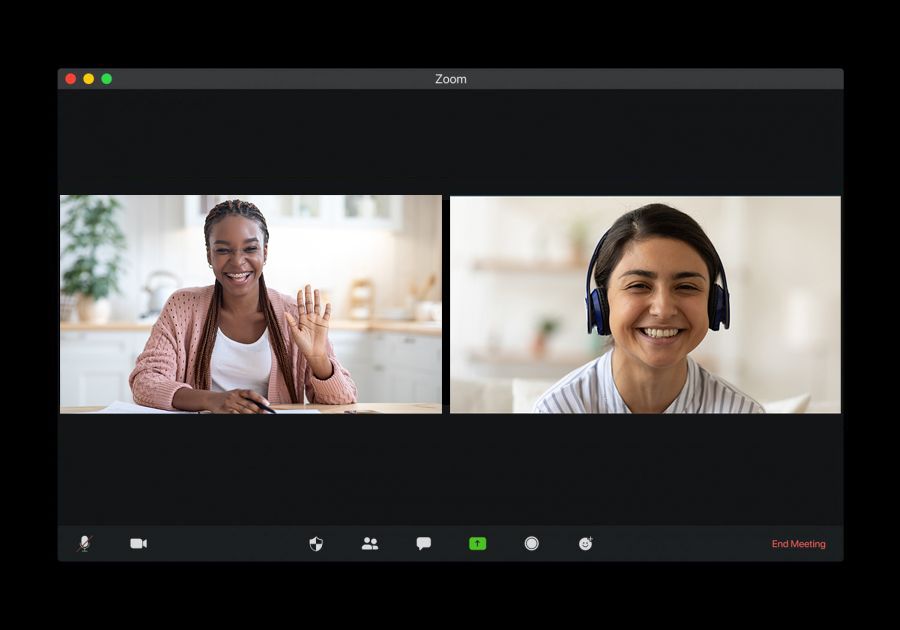Click the green Share Screen icon
900x630 pixels.
478,543
